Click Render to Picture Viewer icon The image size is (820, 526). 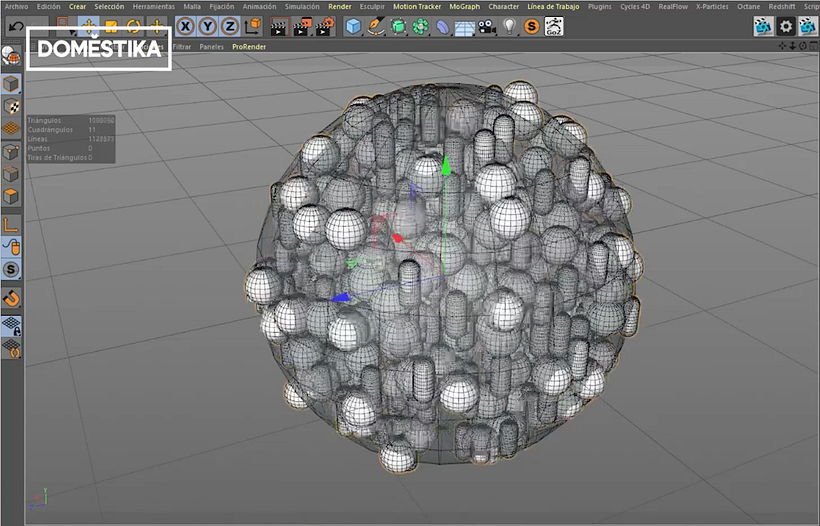pos(302,26)
